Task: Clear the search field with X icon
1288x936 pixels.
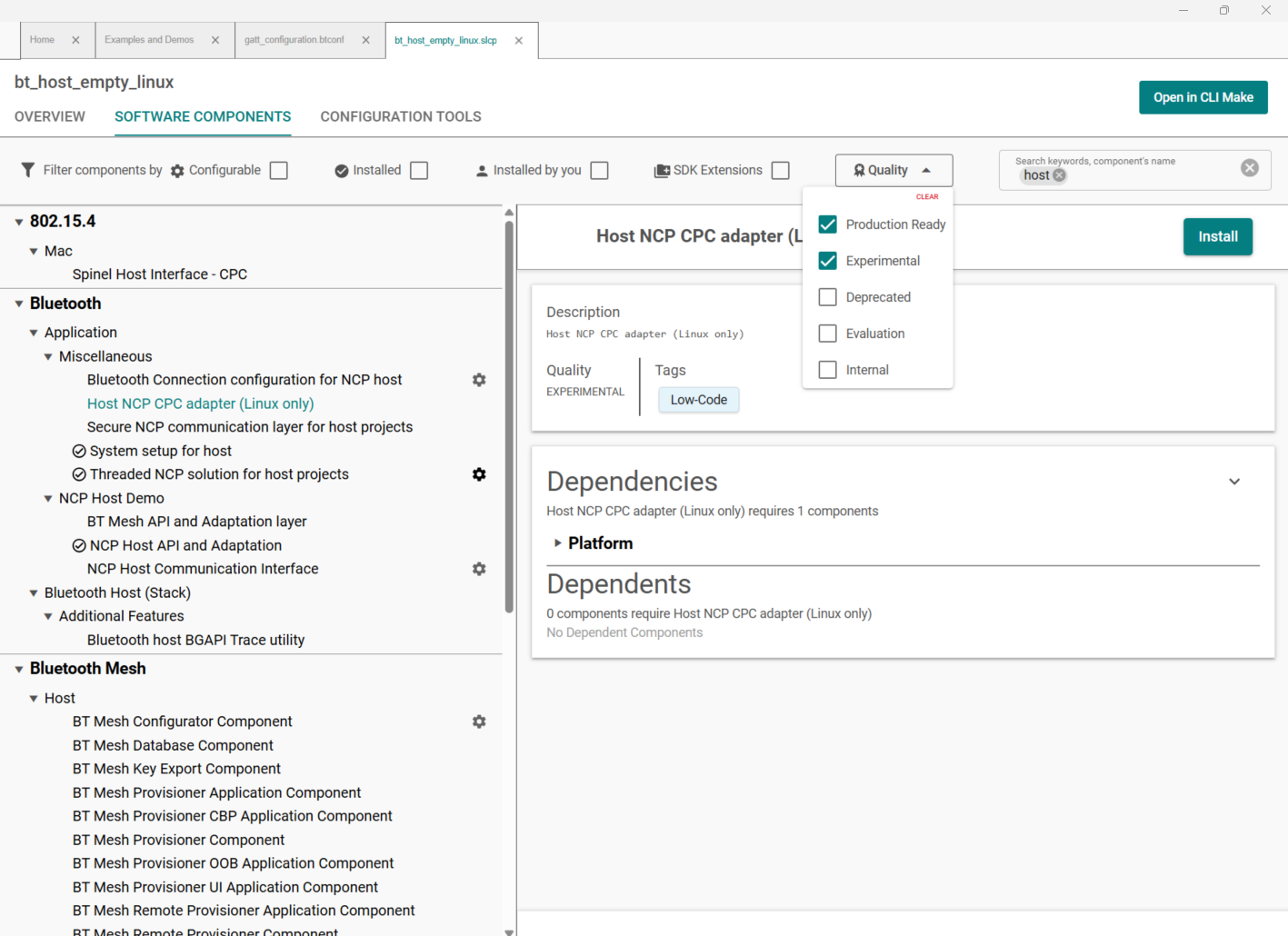Action: pyautogui.click(x=1250, y=168)
